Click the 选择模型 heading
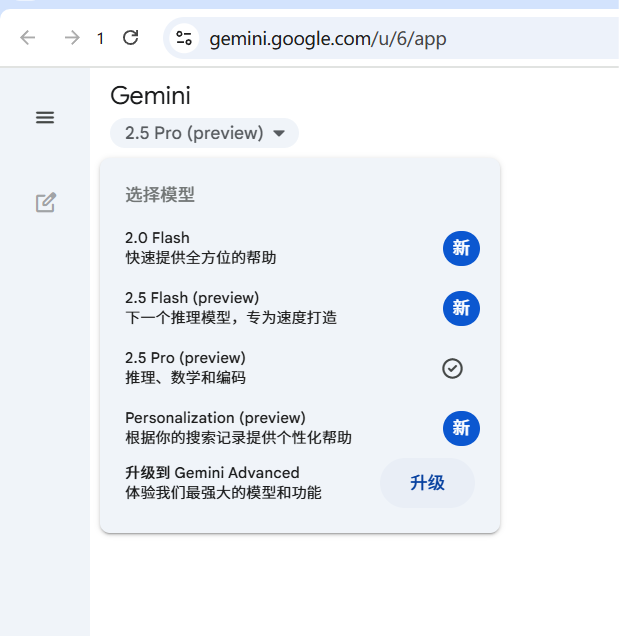The width and height of the screenshot is (619, 636). pyautogui.click(x=160, y=194)
